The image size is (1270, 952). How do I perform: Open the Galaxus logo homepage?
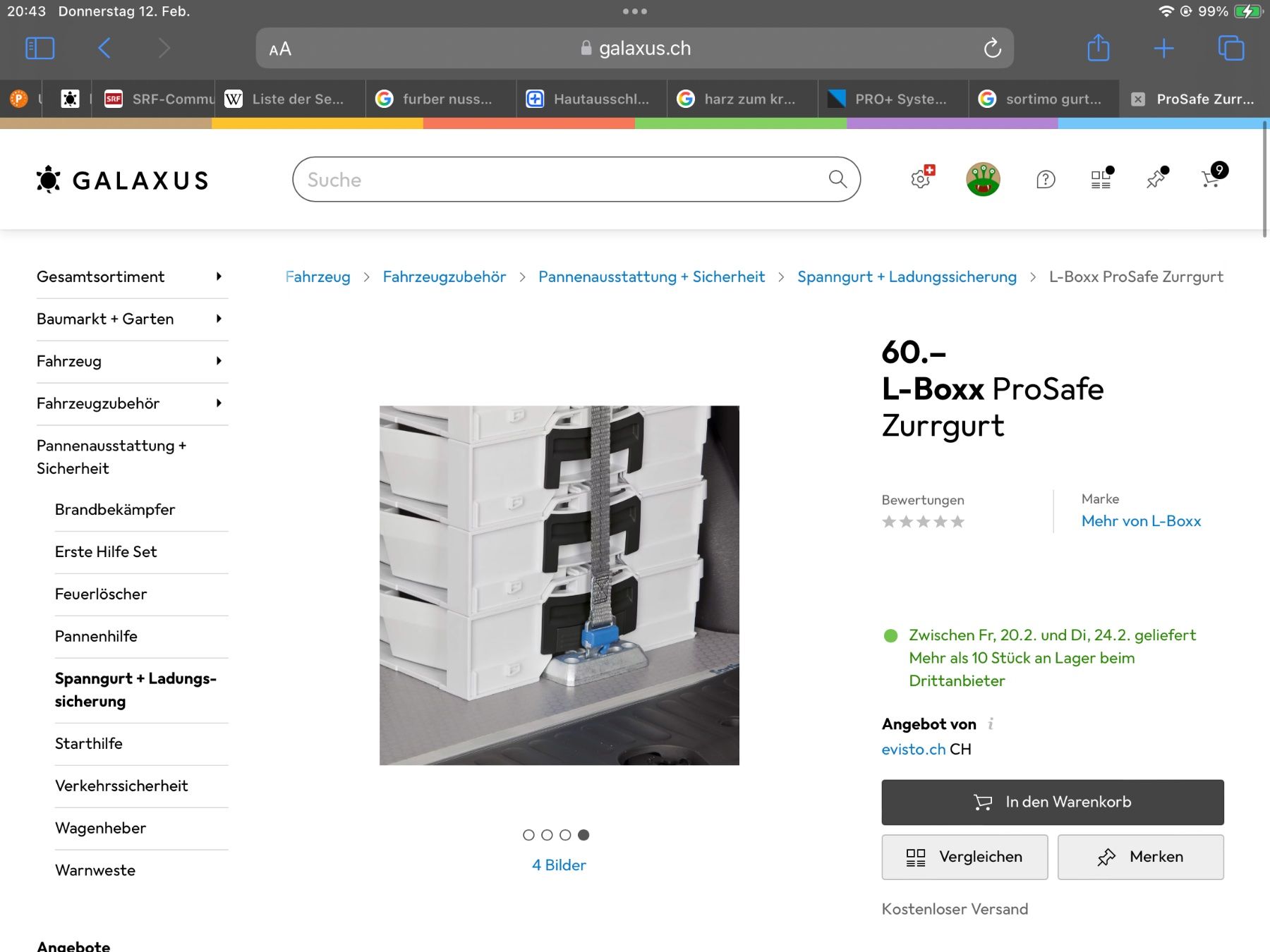tap(122, 180)
